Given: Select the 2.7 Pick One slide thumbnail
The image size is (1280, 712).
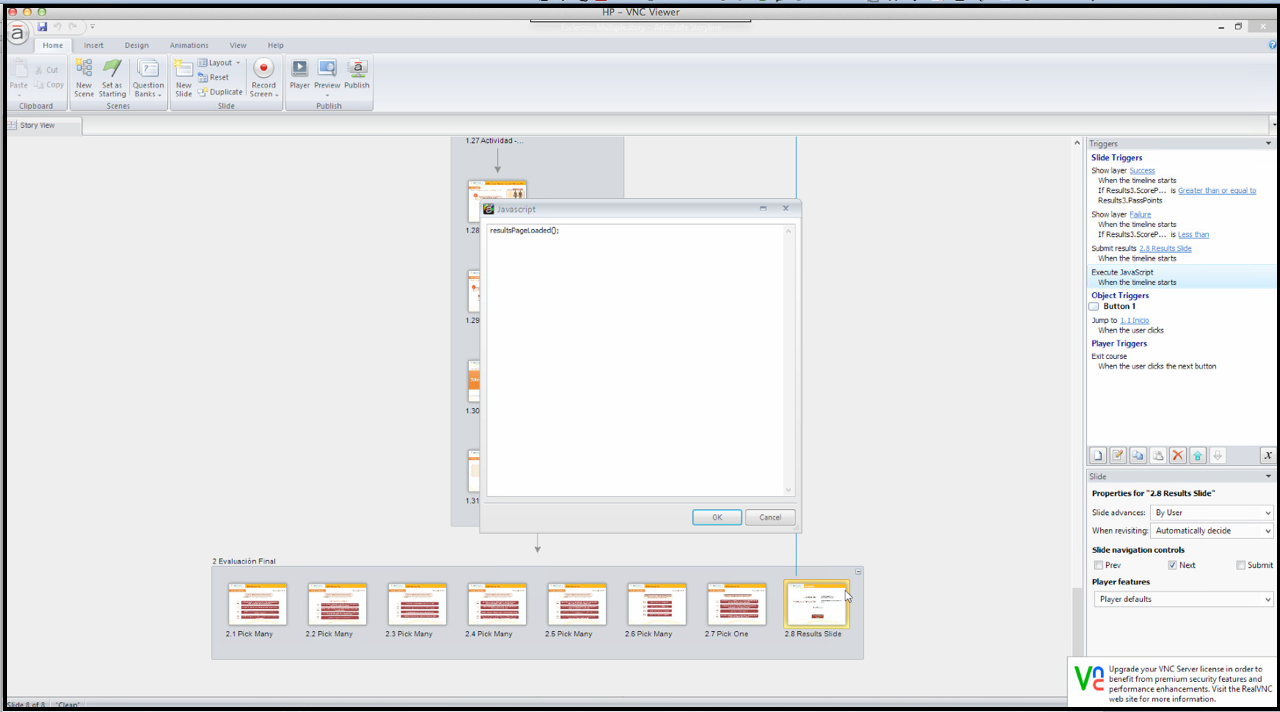Looking at the screenshot, I should [736, 605].
